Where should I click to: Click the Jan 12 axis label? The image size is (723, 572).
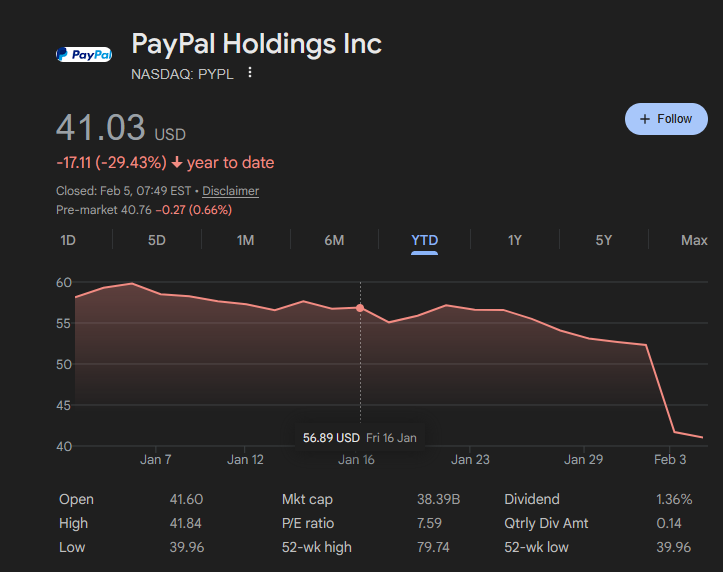(245, 460)
